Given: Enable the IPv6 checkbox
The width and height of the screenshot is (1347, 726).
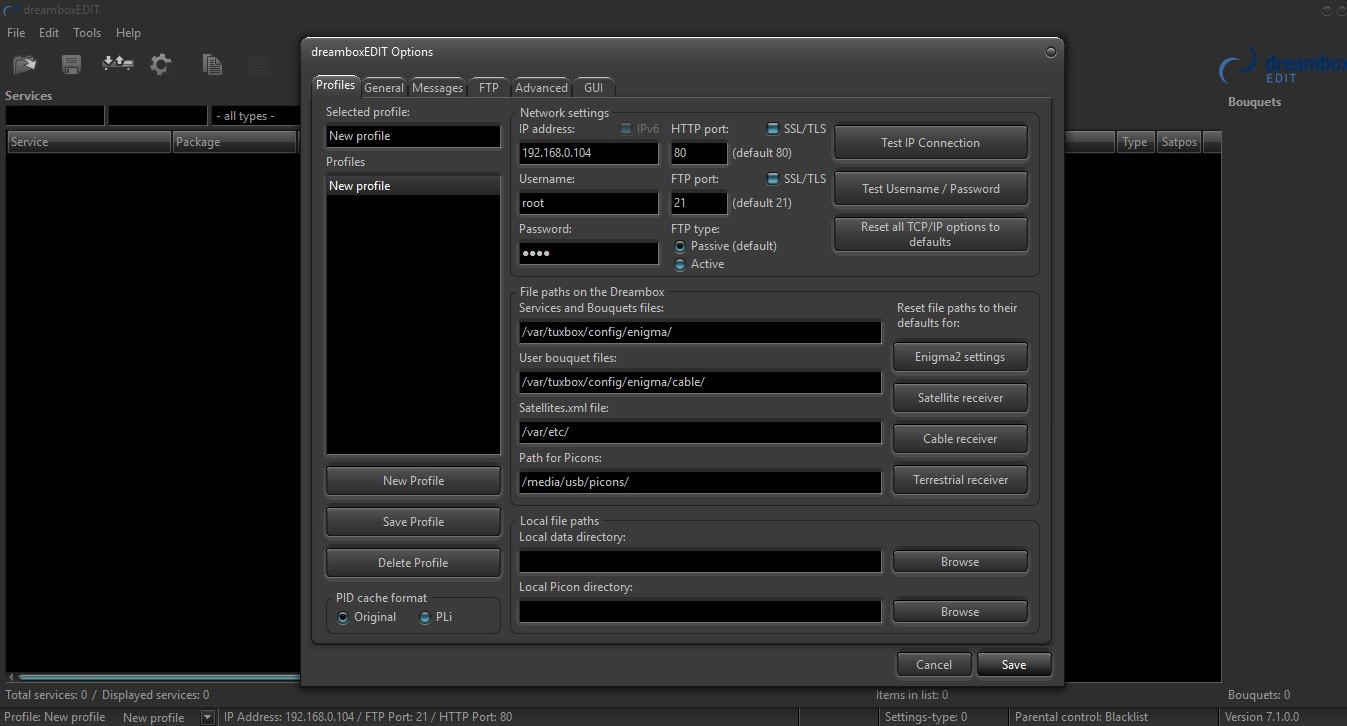Looking at the screenshot, I should (626, 129).
